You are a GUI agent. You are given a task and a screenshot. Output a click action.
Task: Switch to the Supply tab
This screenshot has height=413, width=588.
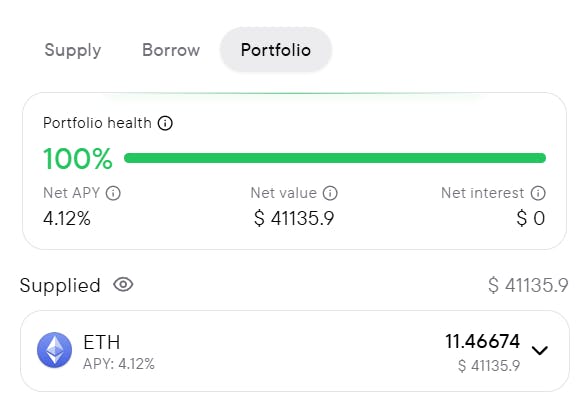pyautogui.click(x=73, y=50)
